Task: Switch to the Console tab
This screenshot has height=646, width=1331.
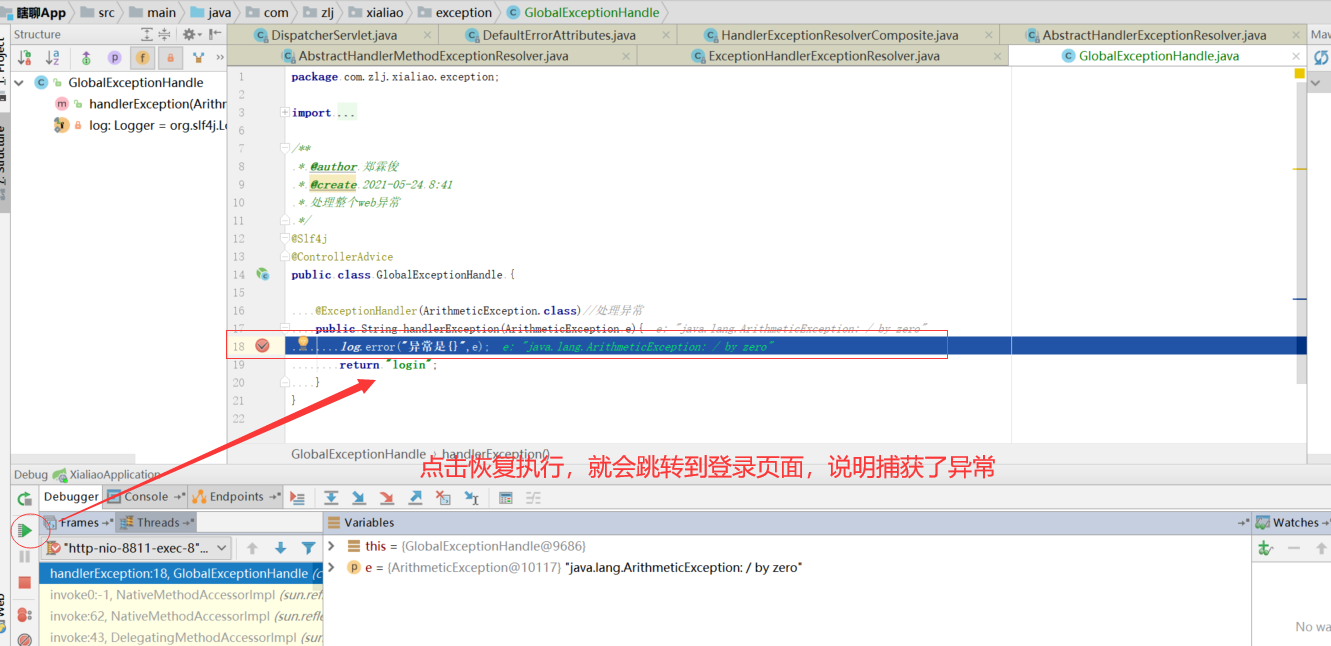Action: point(146,496)
